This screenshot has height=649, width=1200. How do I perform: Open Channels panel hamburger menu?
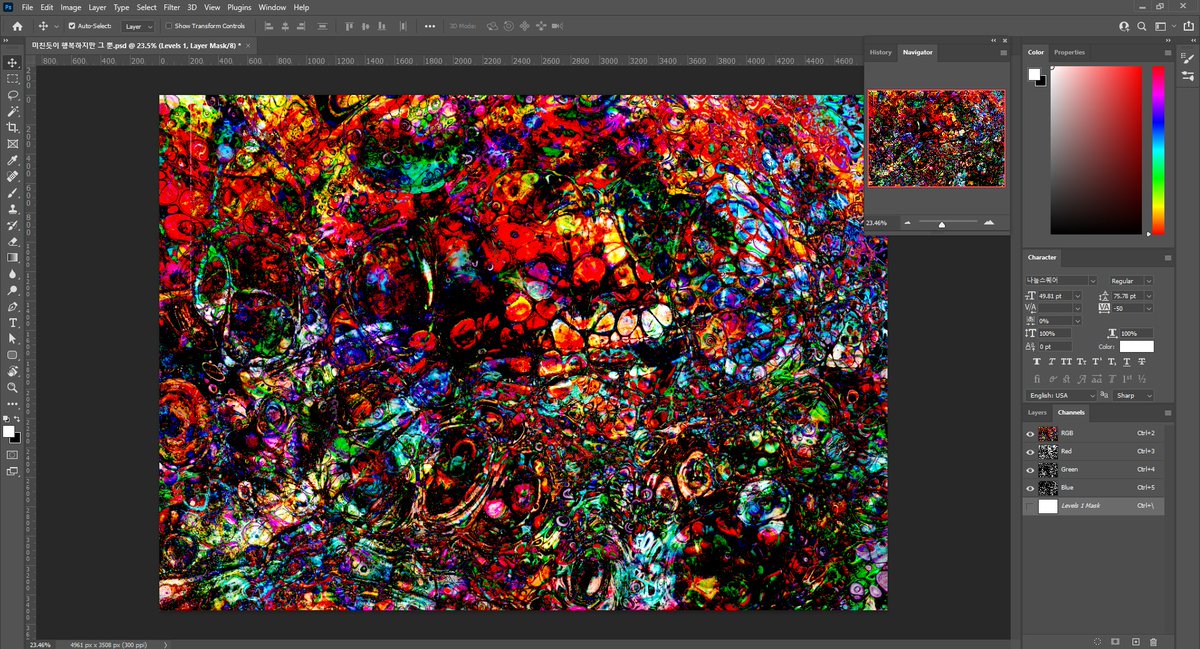(1167, 412)
